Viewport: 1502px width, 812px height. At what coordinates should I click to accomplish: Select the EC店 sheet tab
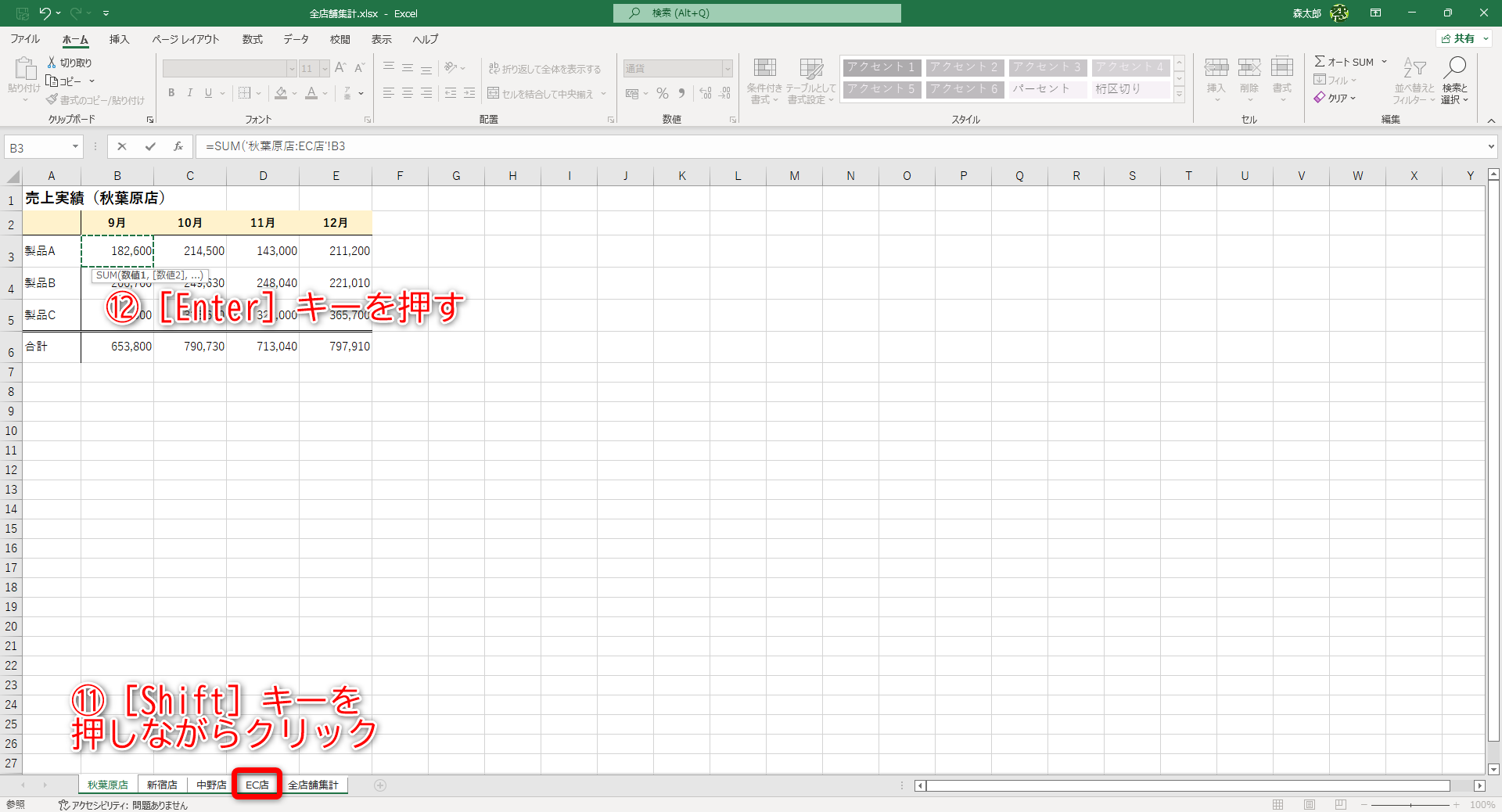click(x=257, y=785)
